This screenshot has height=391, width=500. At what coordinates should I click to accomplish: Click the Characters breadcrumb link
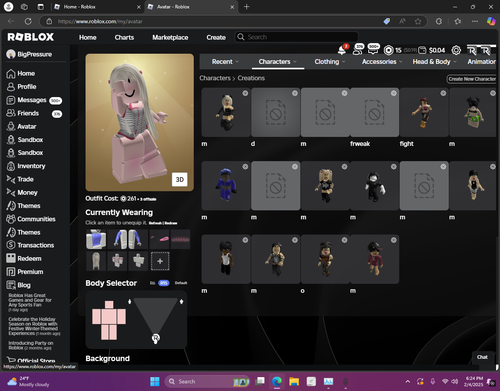(x=215, y=78)
